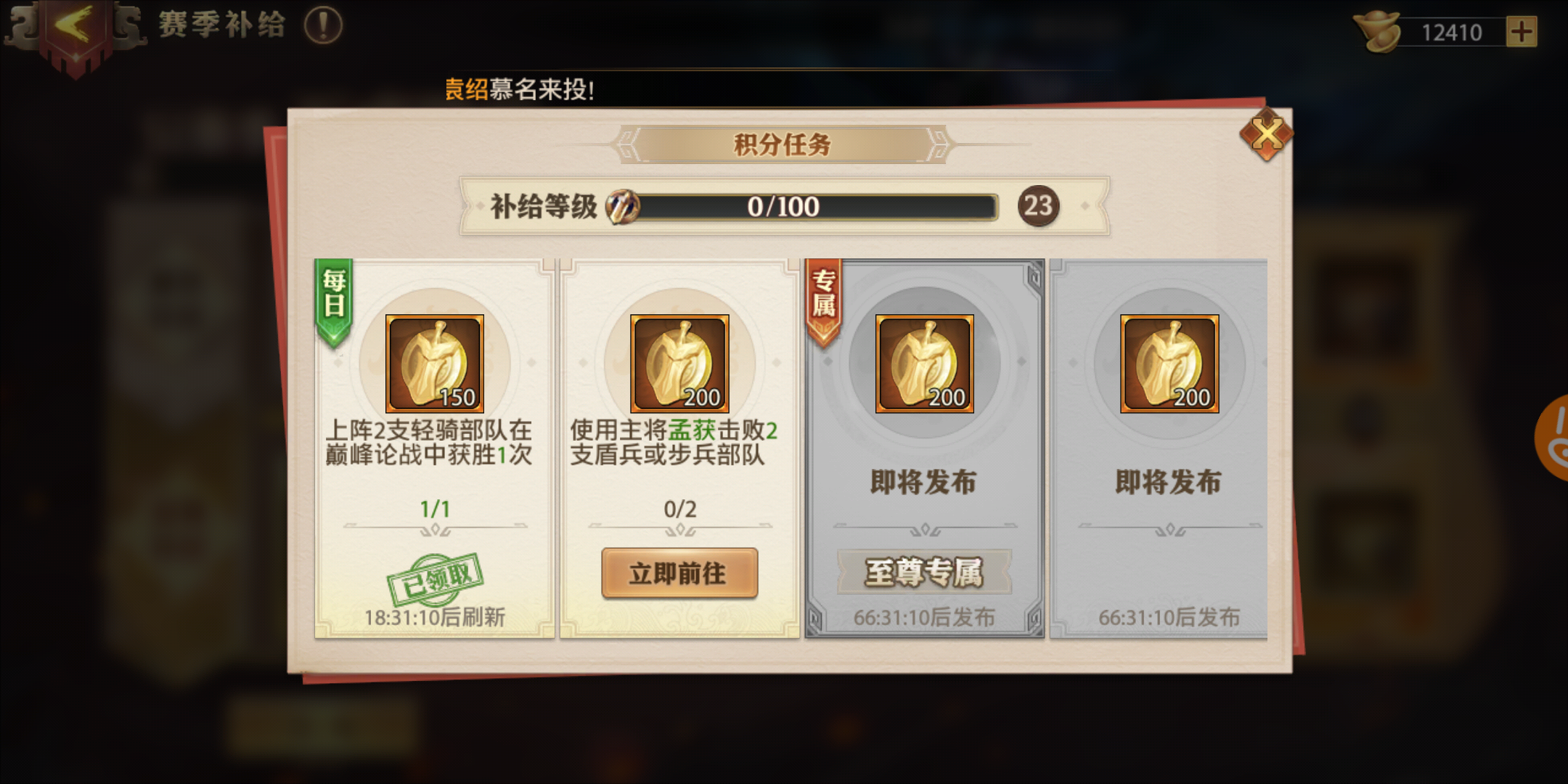The width and height of the screenshot is (1568, 784).
Task: Tap the small icon beside 补给等级
Action: [622, 206]
